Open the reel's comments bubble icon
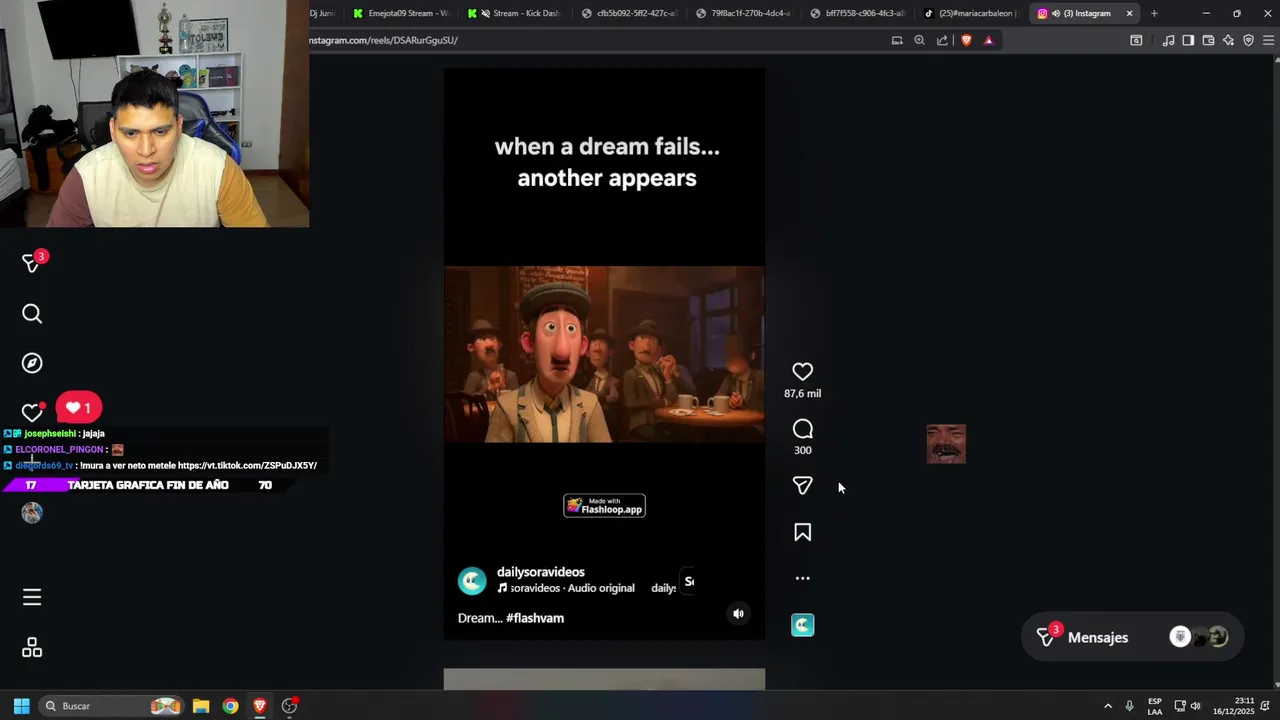Screen dimensions: 1280x720 point(802,429)
